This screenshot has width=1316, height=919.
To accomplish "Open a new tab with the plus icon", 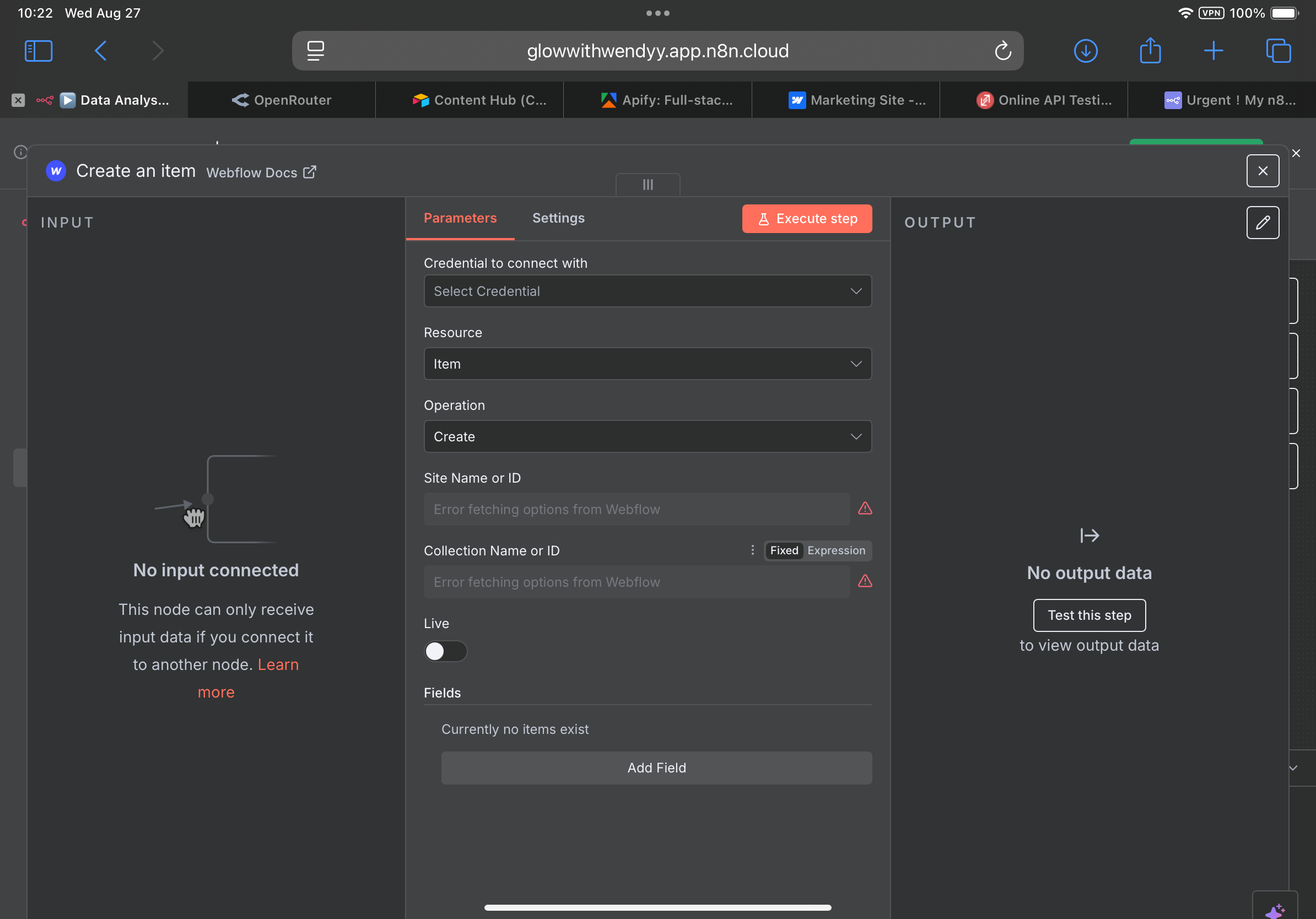I will (x=1214, y=51).
